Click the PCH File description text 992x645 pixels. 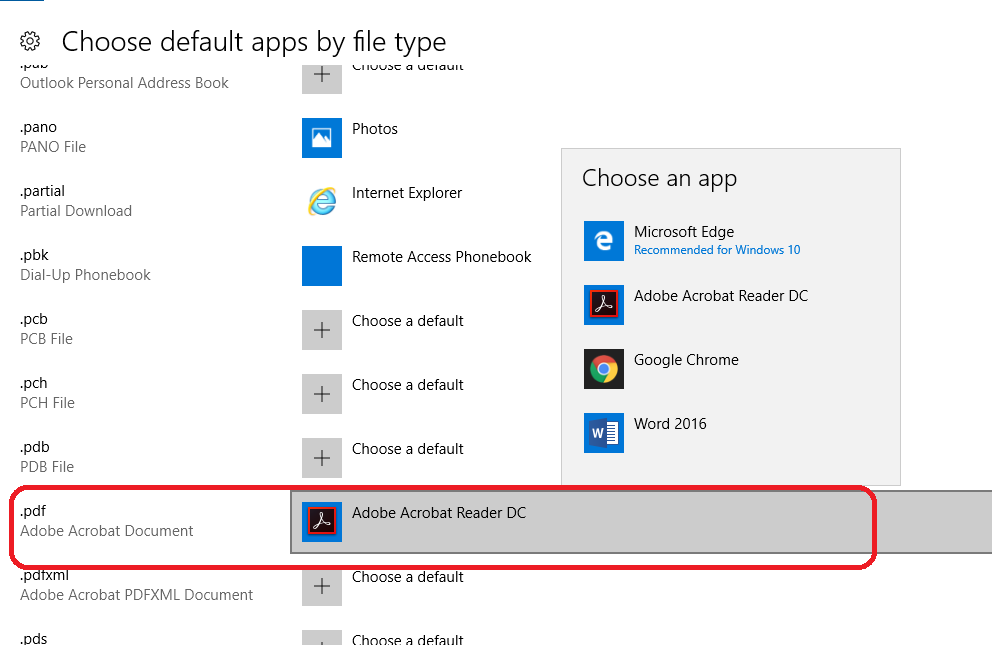(47, 403)
